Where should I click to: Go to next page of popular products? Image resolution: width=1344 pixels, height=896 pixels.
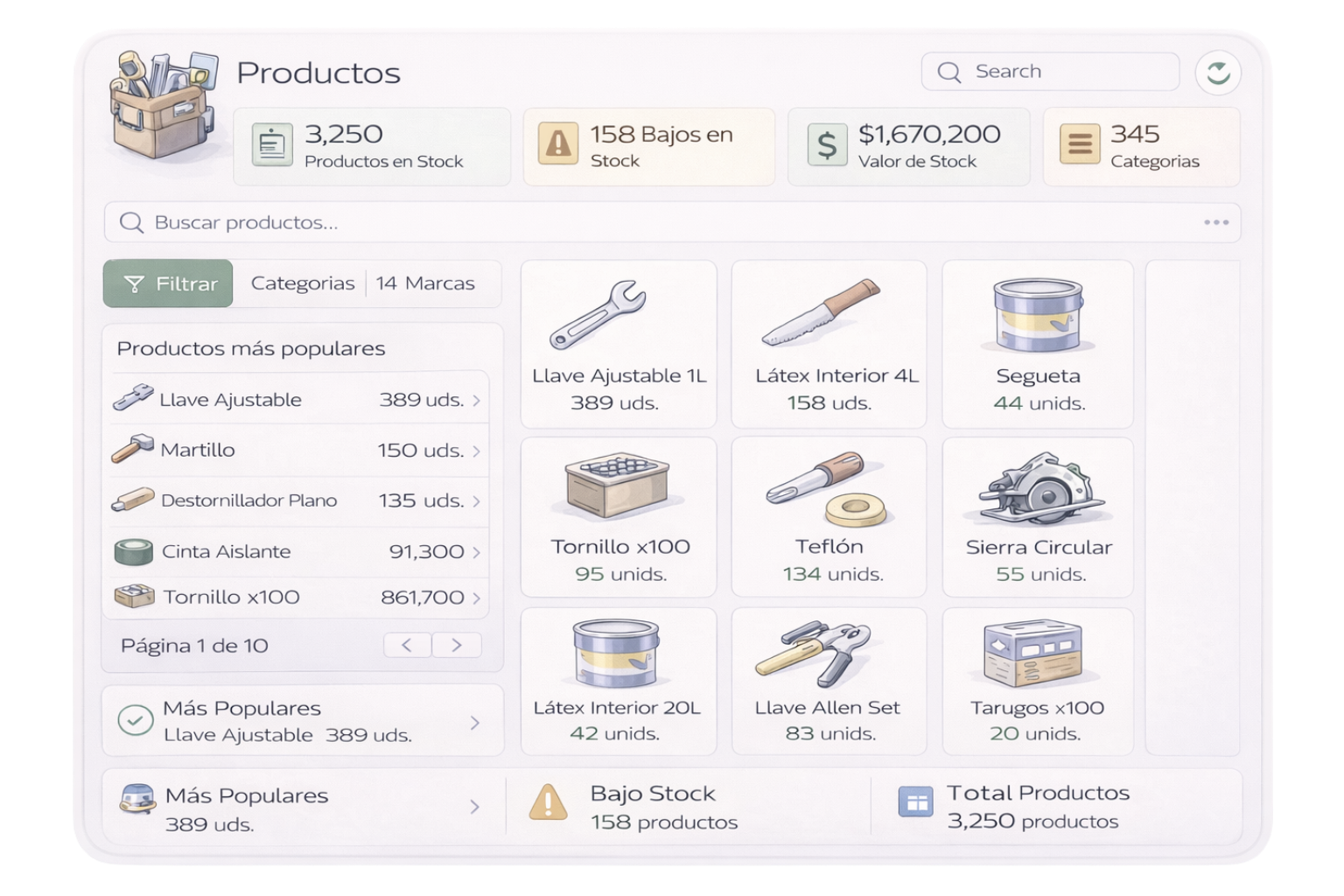click(457, 645)
